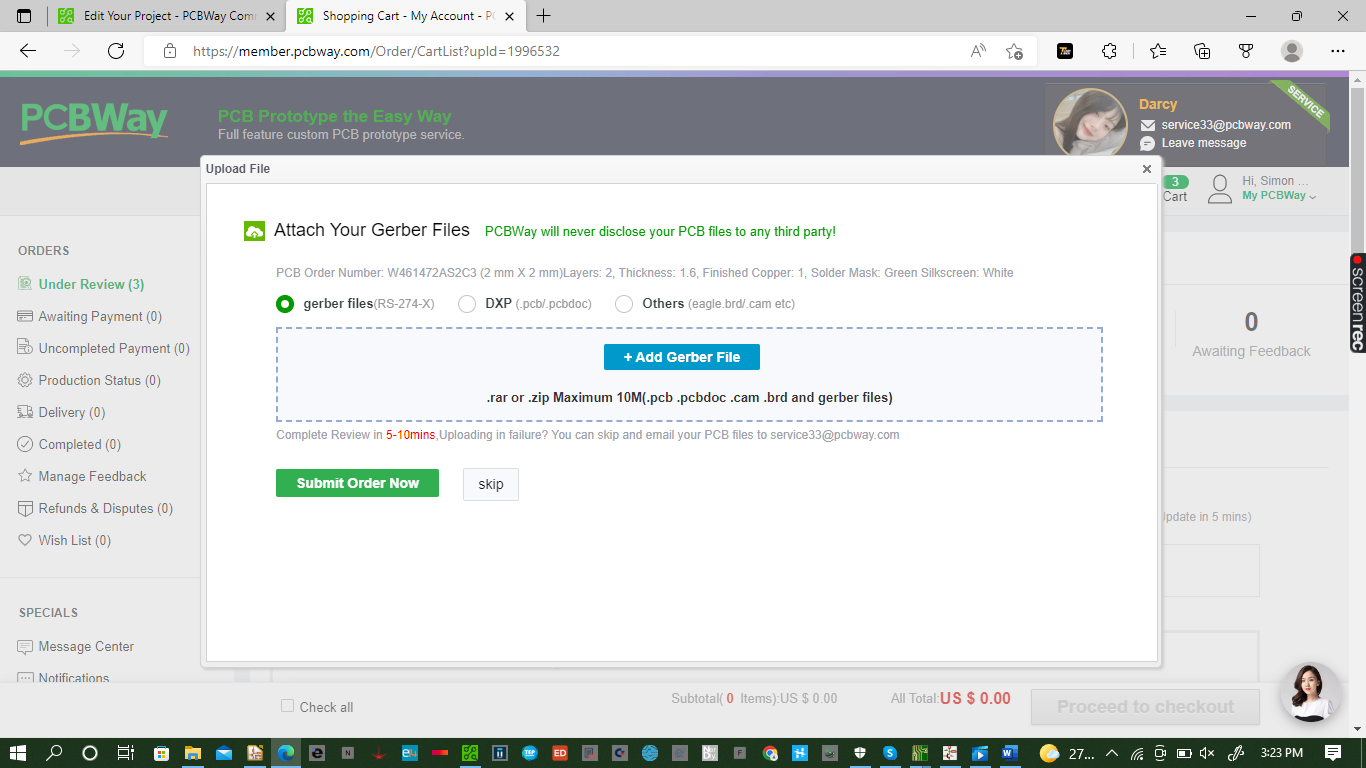
Task: Open Edge Settings and more menu
Action: point(1338,51)
